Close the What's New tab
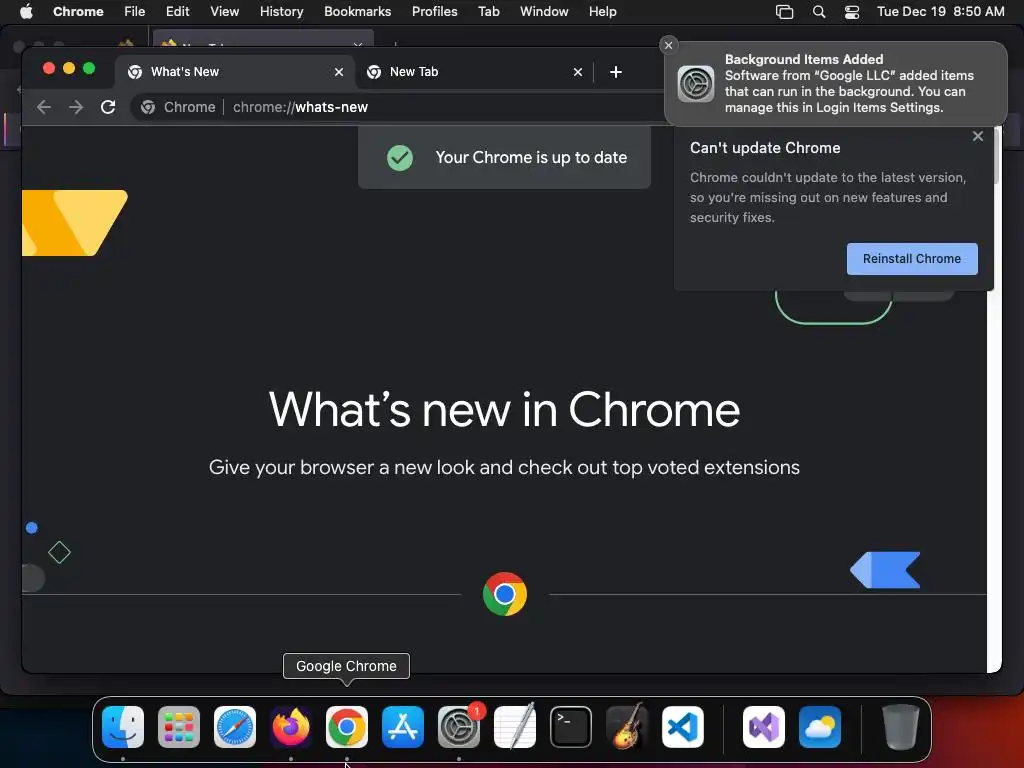The width and height of the screenshot is (1024, 768). click(339, 72)
